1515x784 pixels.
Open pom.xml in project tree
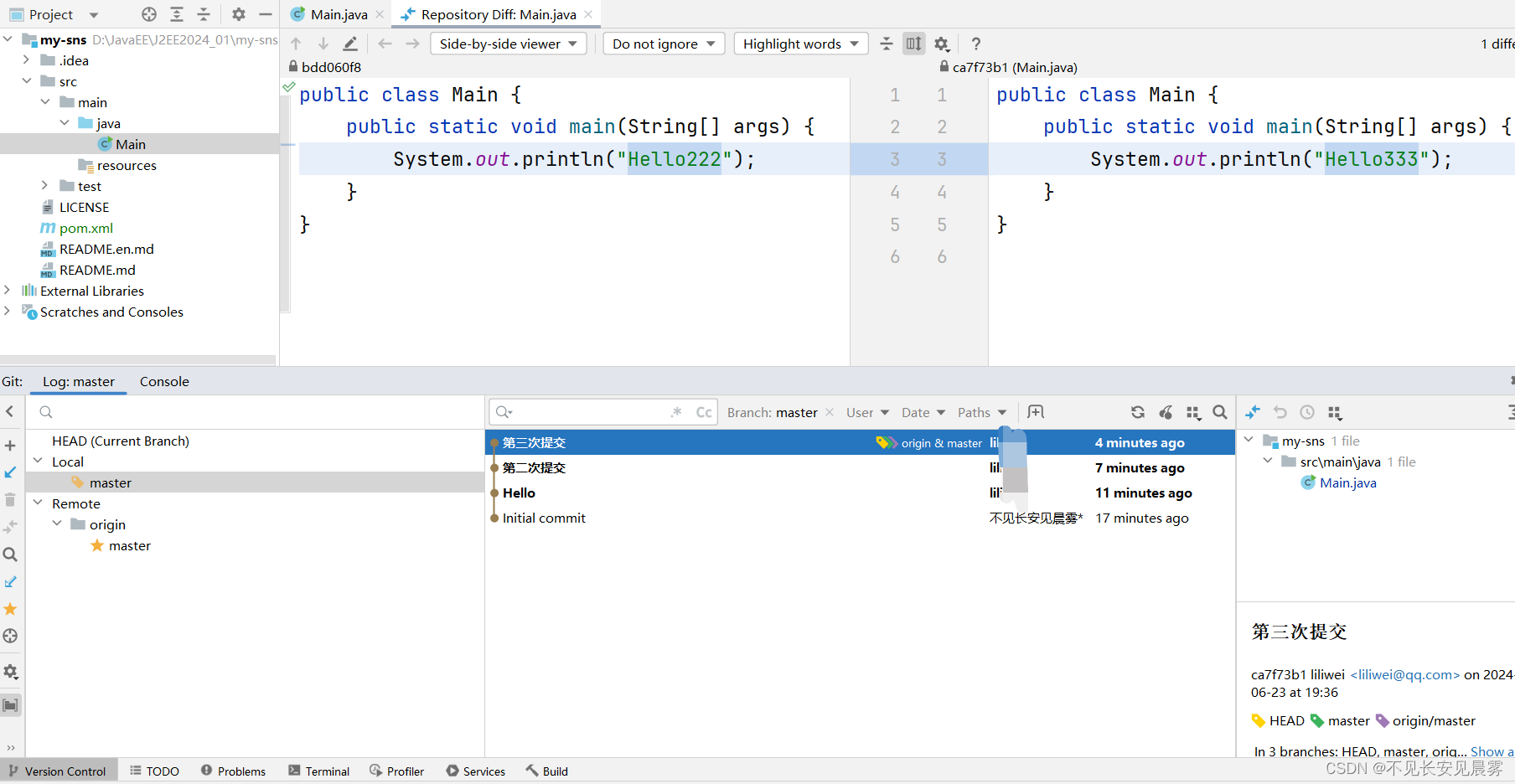click(85, 228)
